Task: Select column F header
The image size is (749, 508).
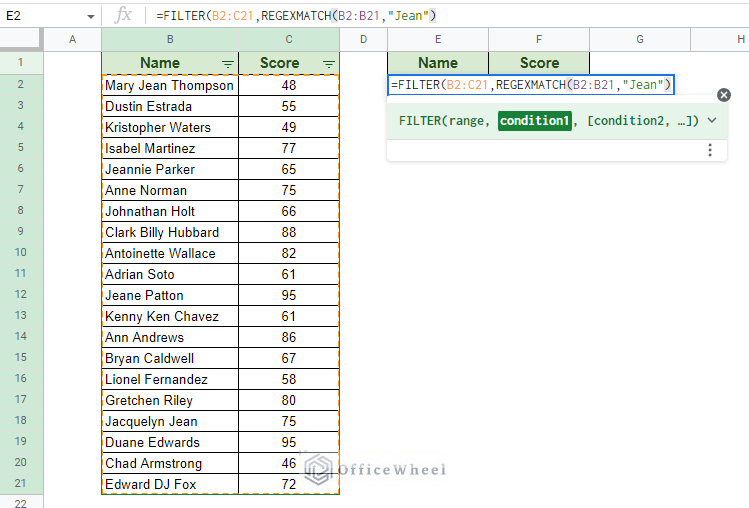Action: pyautogui.click(x=539, y=39)
